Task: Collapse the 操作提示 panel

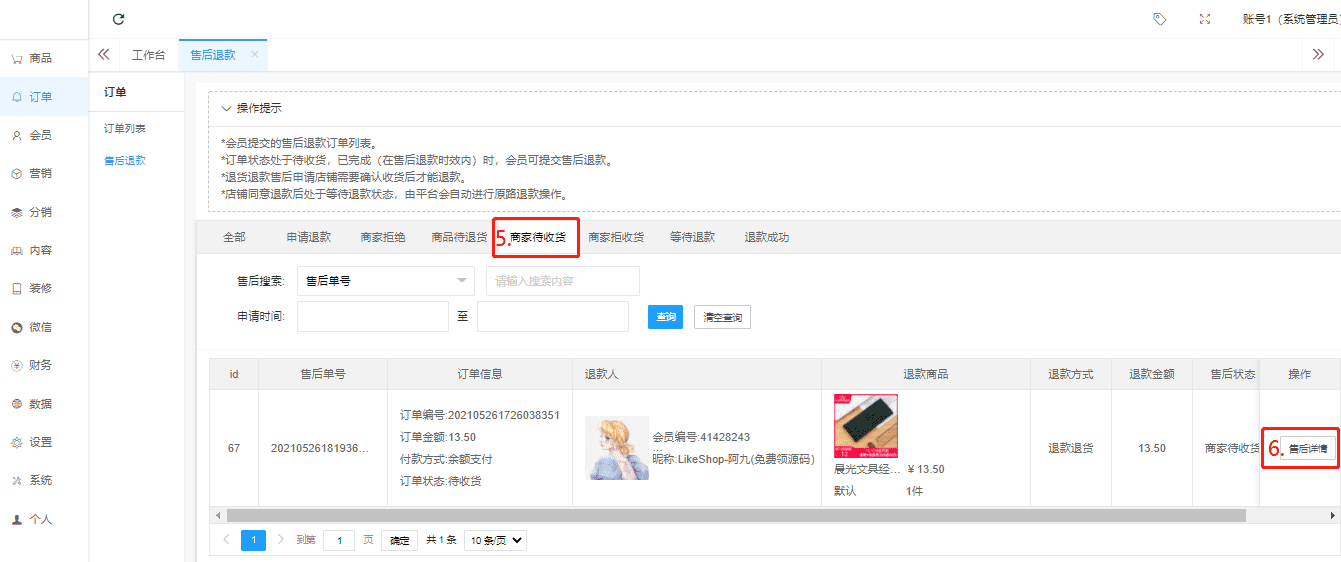Action: tap(227, 108)
